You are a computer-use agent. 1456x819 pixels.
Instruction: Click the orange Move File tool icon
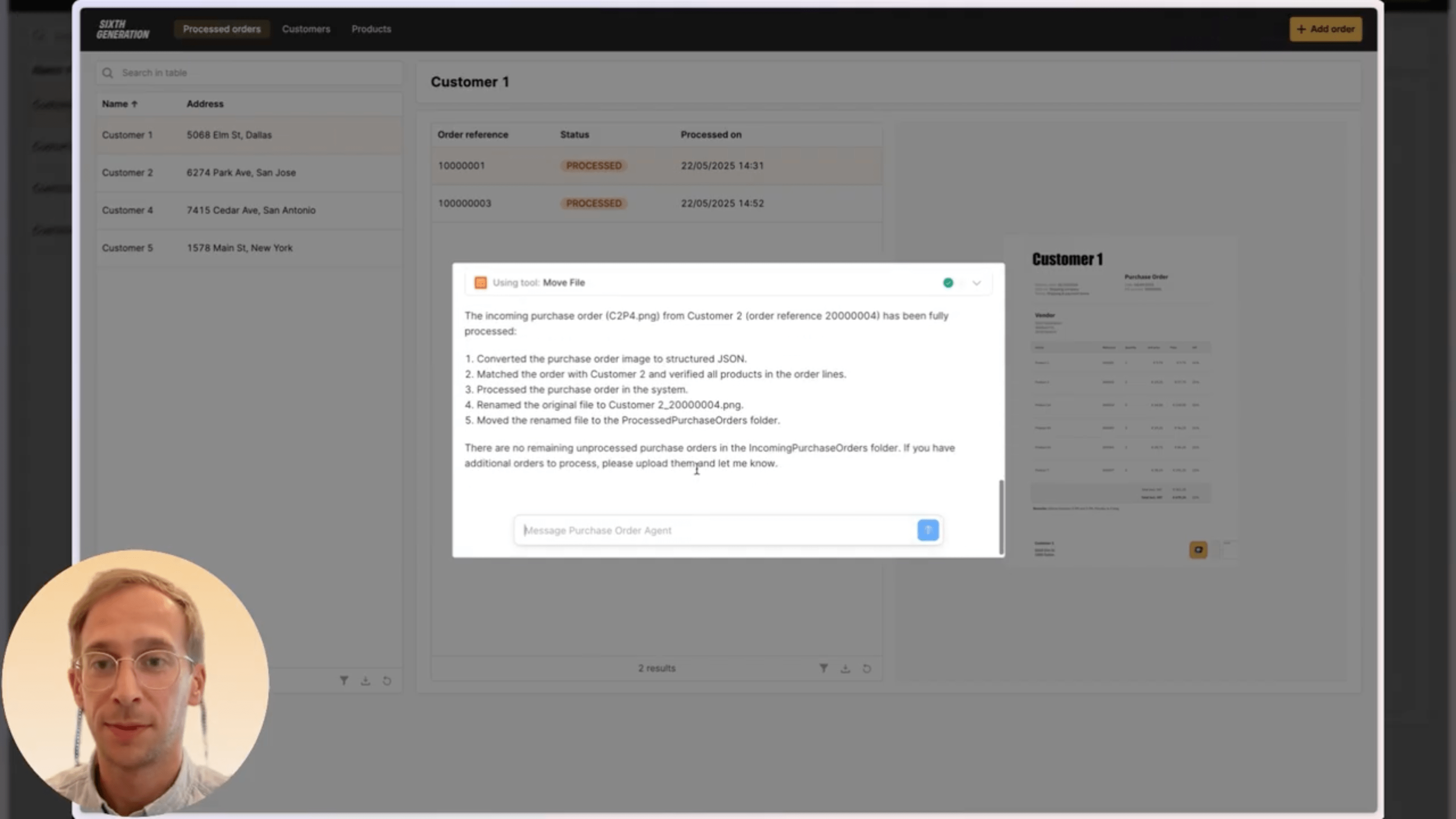point(480,283)
